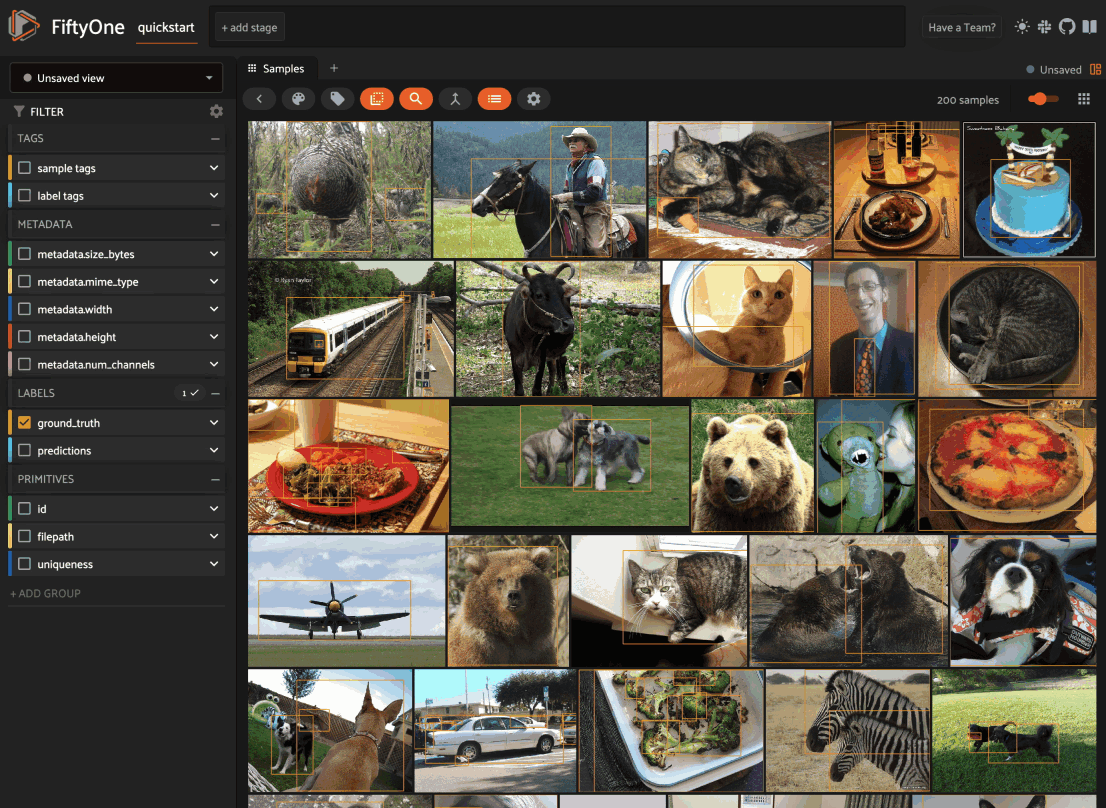The height and width of the screenshot is (808, 1106).
Task: Check the label tags checkbox
Action: (25, 195)
